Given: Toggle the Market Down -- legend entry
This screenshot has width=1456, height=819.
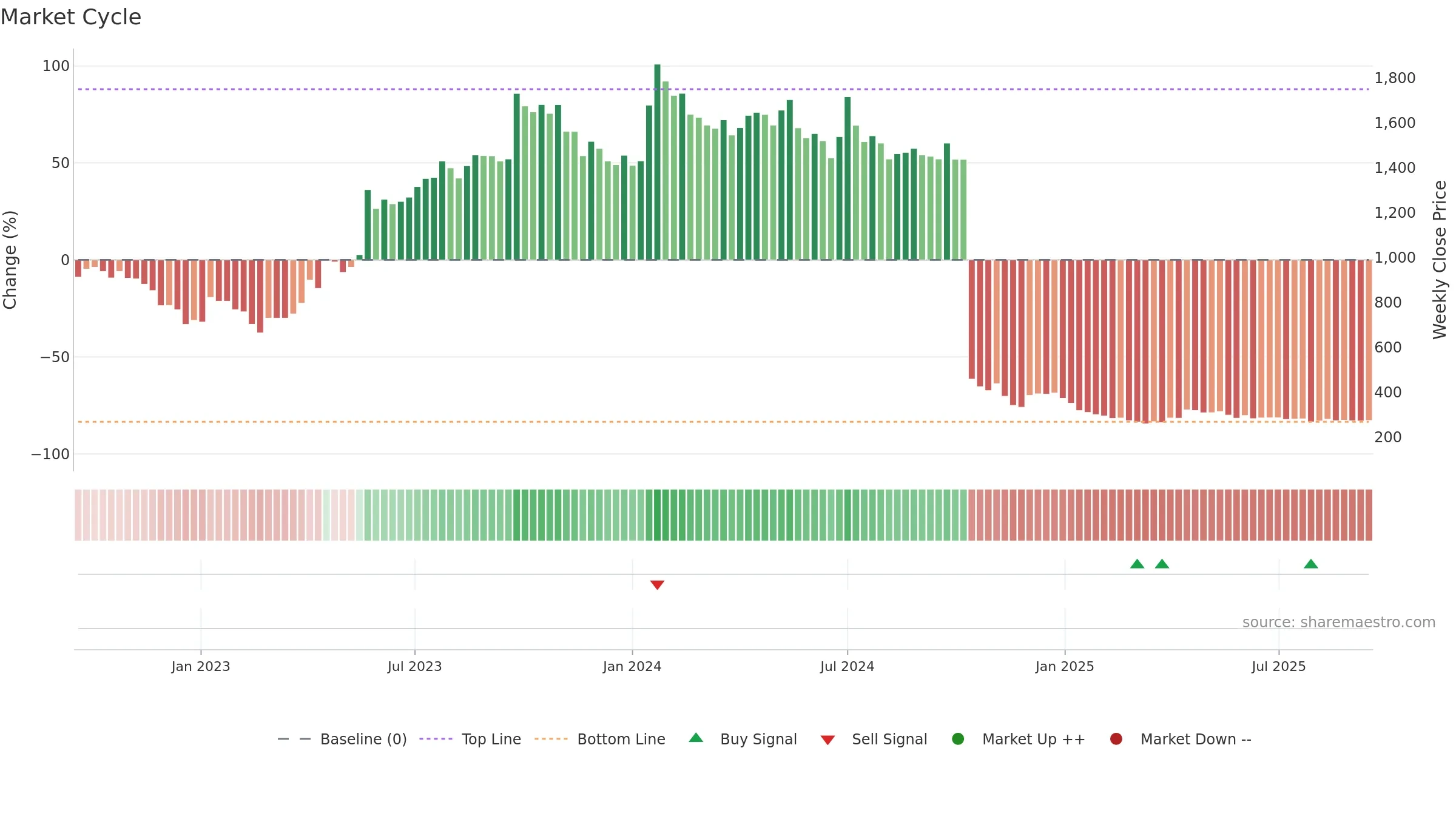Looking at the screenshot, I should pos(1180,739).
